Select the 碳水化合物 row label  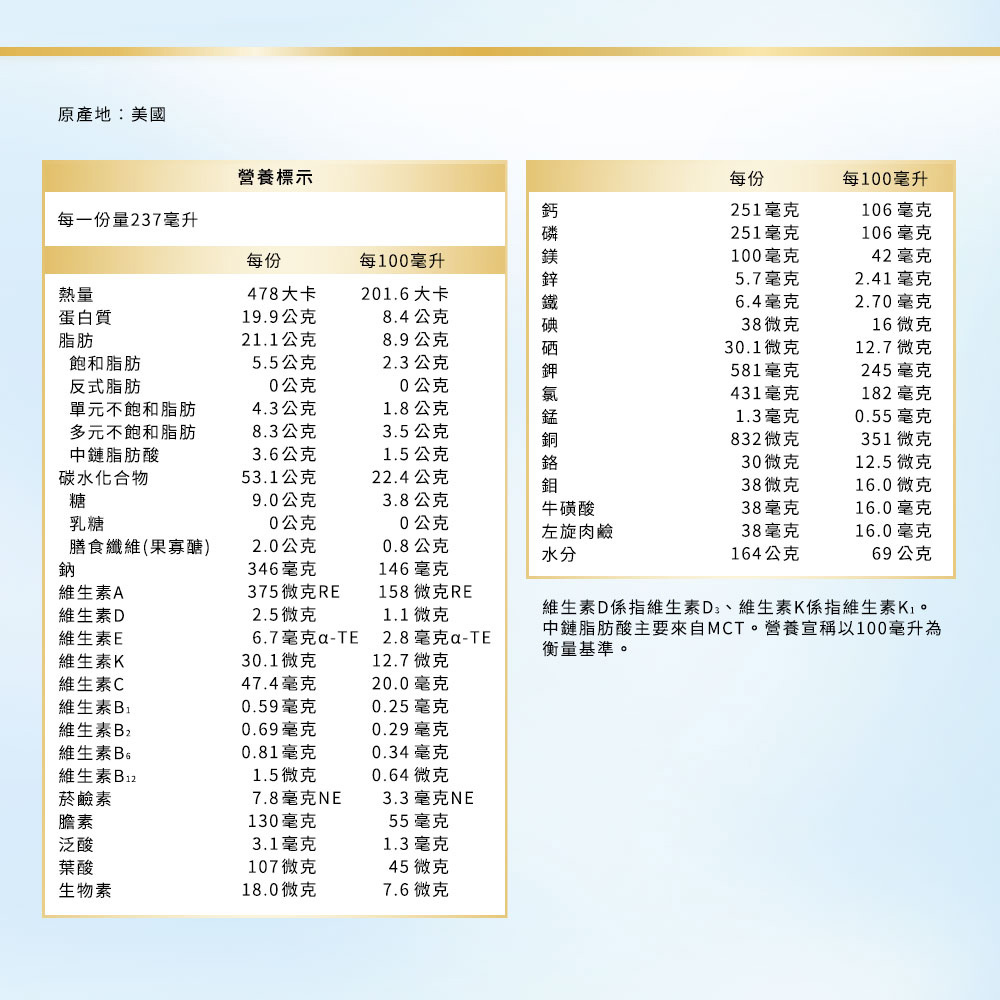103,478
